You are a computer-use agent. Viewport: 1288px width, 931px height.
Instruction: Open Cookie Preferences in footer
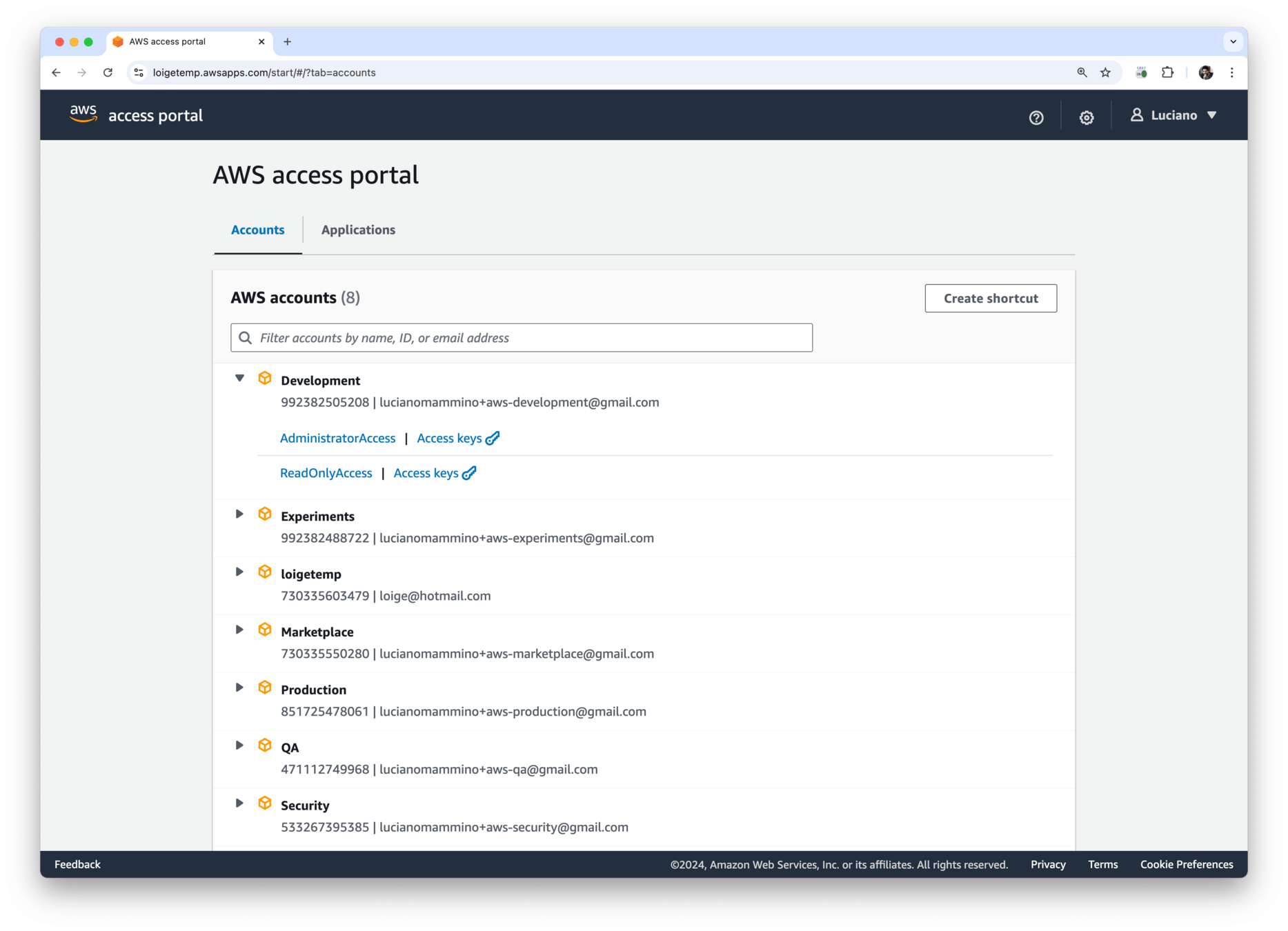click(1187, 864)
